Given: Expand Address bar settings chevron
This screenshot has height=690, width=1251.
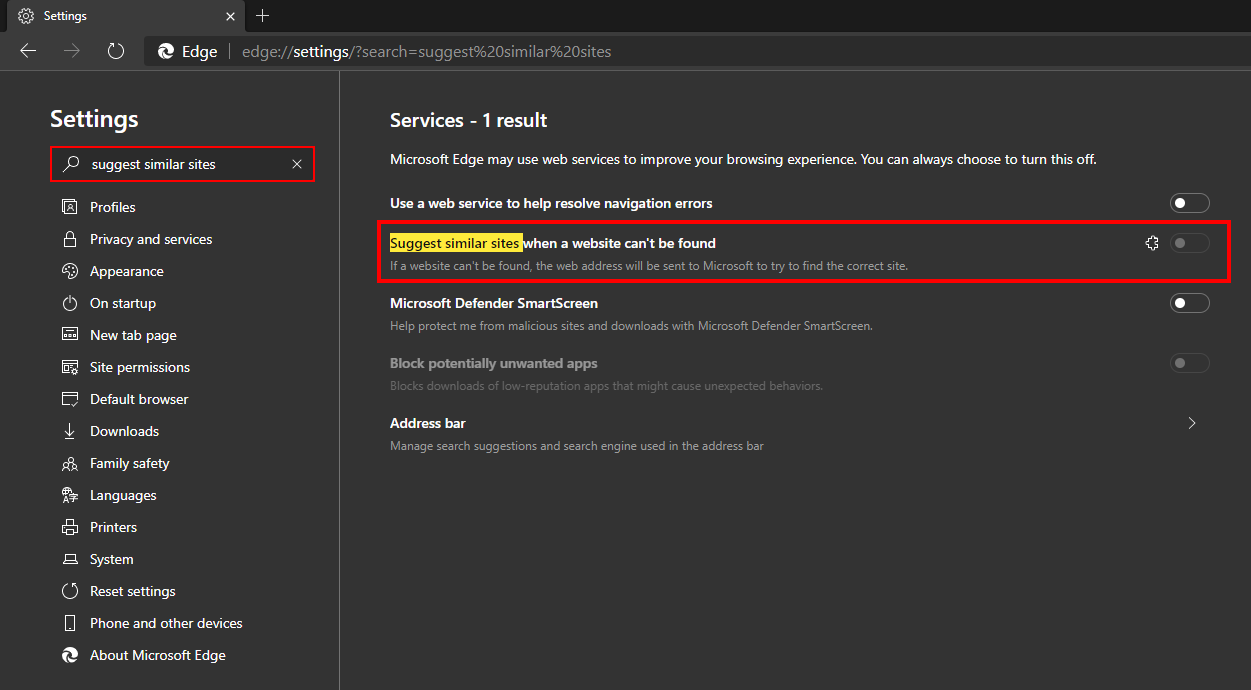Looking at the screenshot, I should tap(1191, 423).
